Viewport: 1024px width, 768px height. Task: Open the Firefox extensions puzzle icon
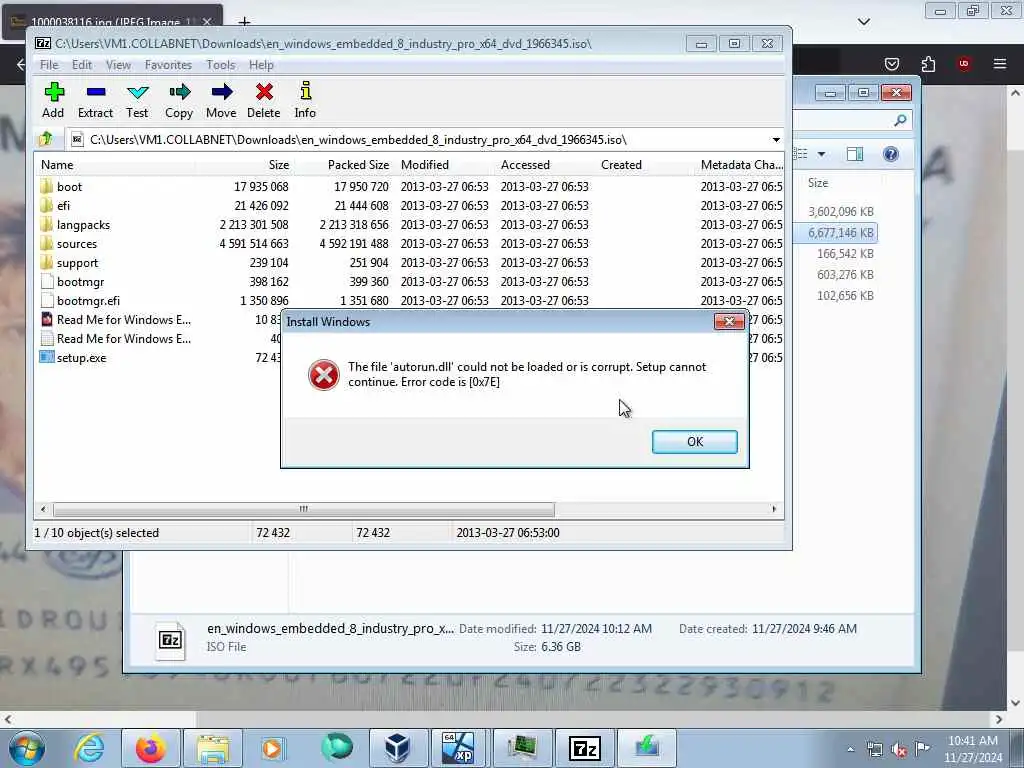pyautogui.click(x=928, y=63)
